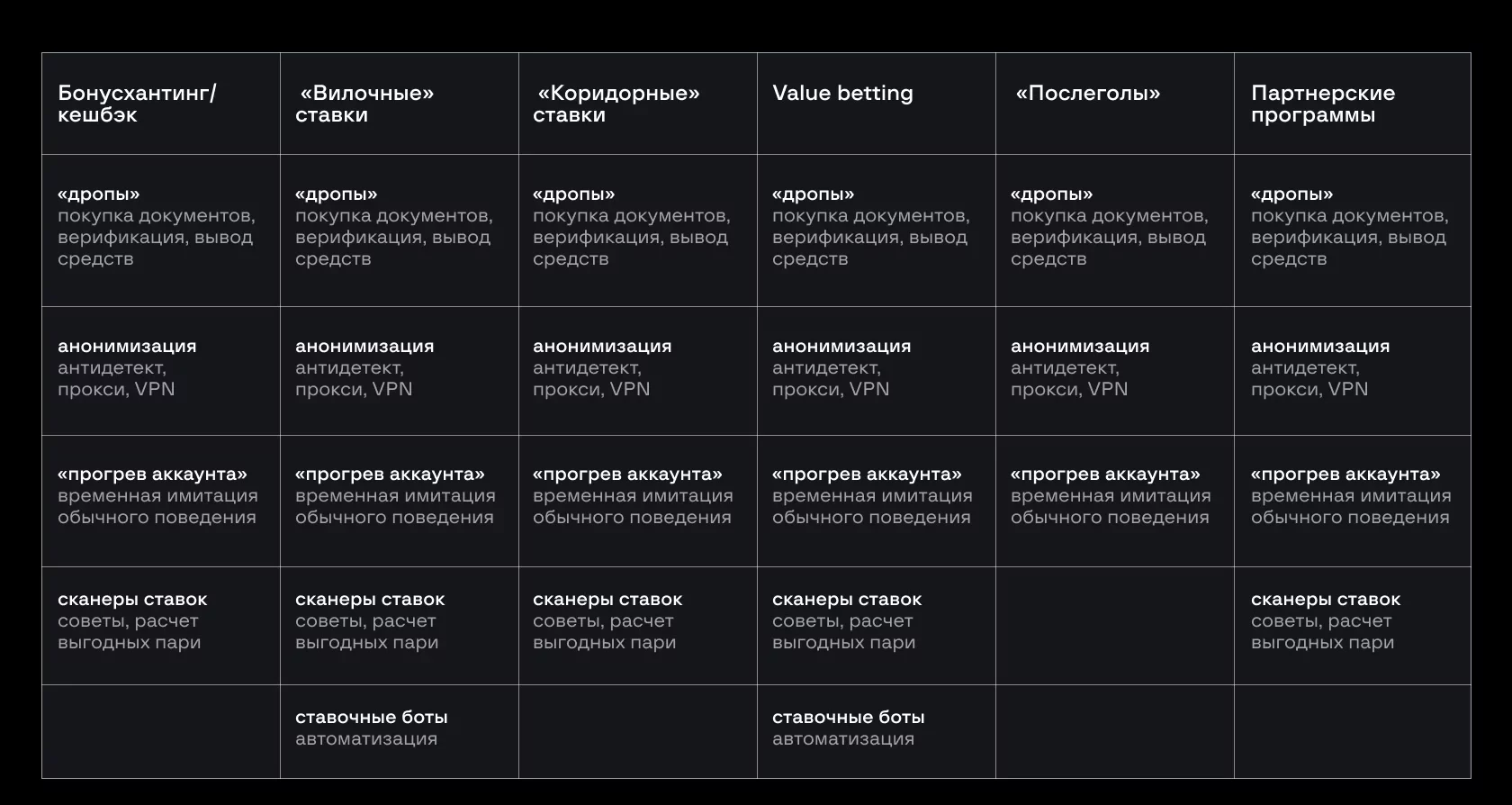Image resolution: width=1512 pixels, height=805 pixels.
Task: Click «прогрев аккаунта» cell under Бонусхантинг/кешбэк
Action: point(157,496)
